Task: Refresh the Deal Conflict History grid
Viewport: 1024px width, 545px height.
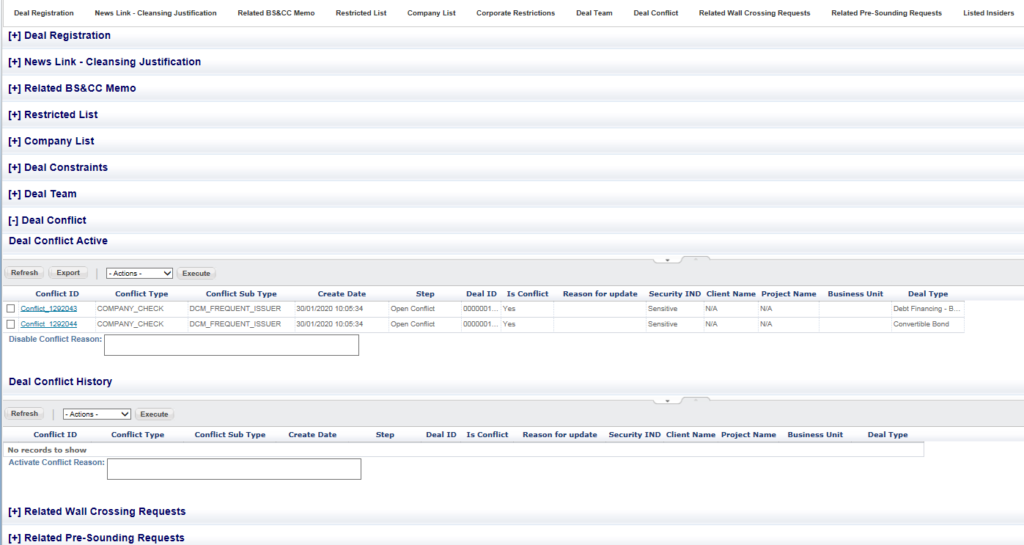Action: pos(24,414)
